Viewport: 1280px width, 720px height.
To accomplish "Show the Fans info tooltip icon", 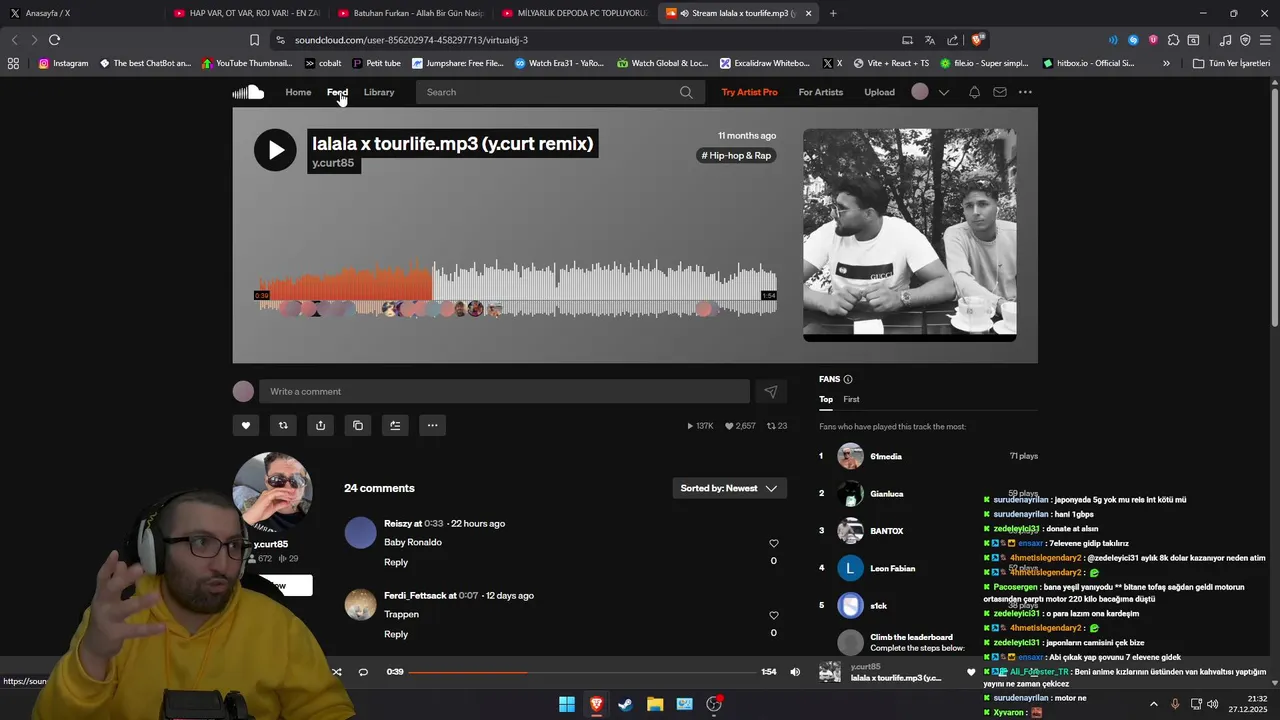I will [848, 379].
